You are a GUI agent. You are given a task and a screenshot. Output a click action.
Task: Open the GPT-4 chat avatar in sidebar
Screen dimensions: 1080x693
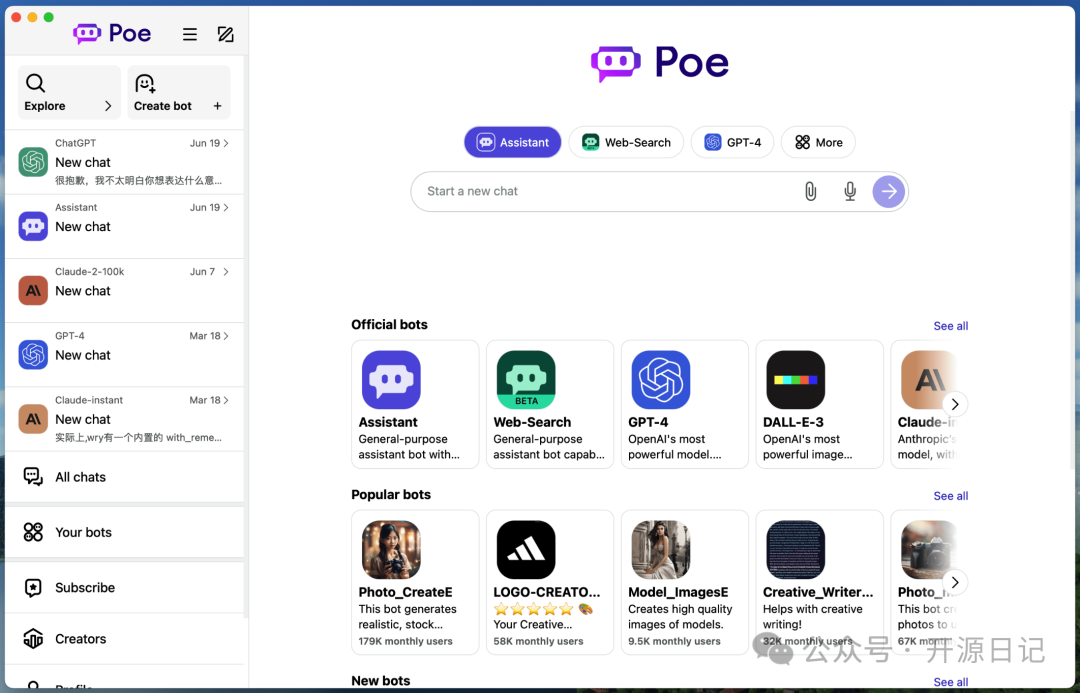click(33, 355)
